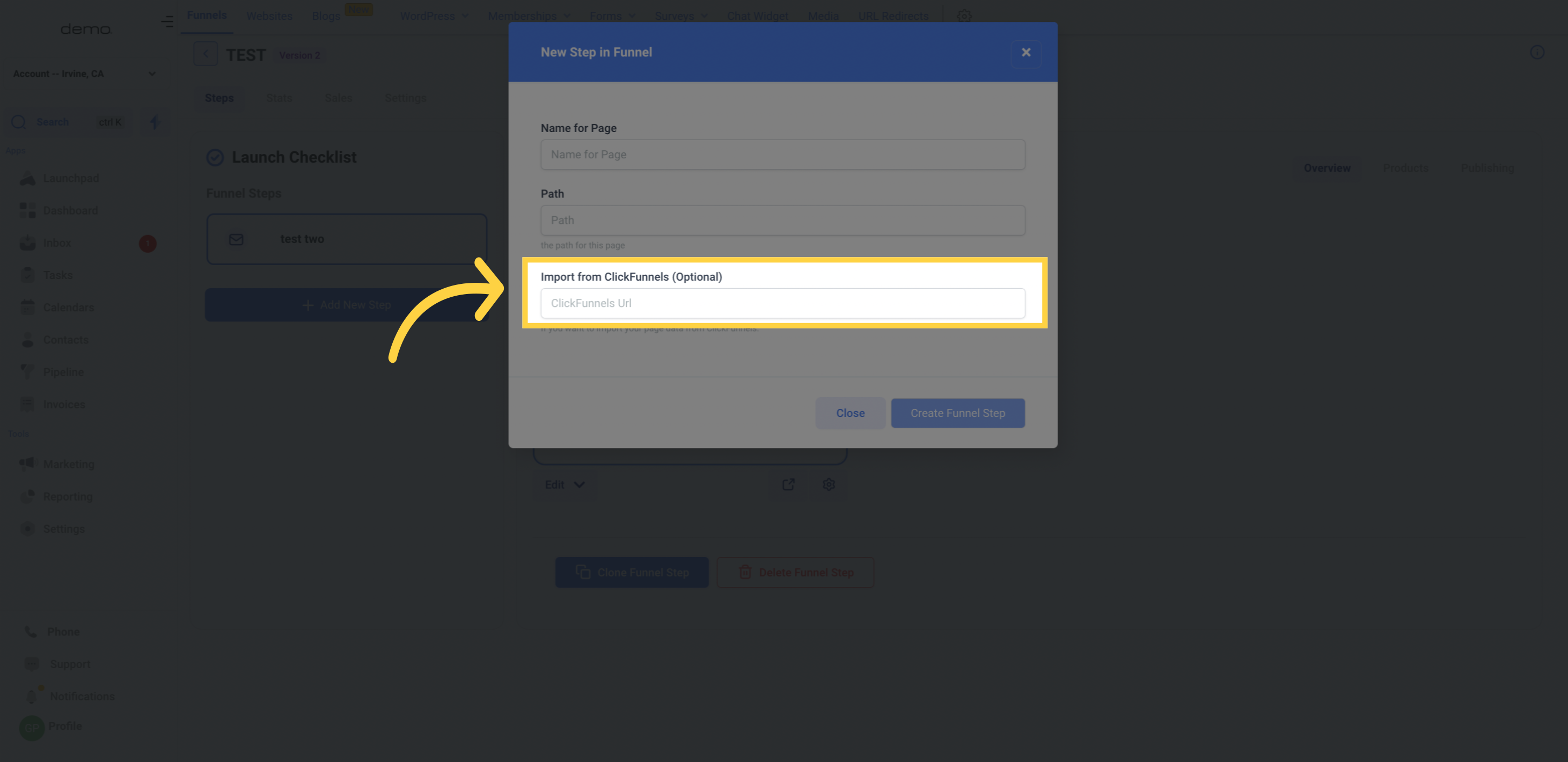
Task: Click the Stats tab in funnel
Action: pos(279,98)
